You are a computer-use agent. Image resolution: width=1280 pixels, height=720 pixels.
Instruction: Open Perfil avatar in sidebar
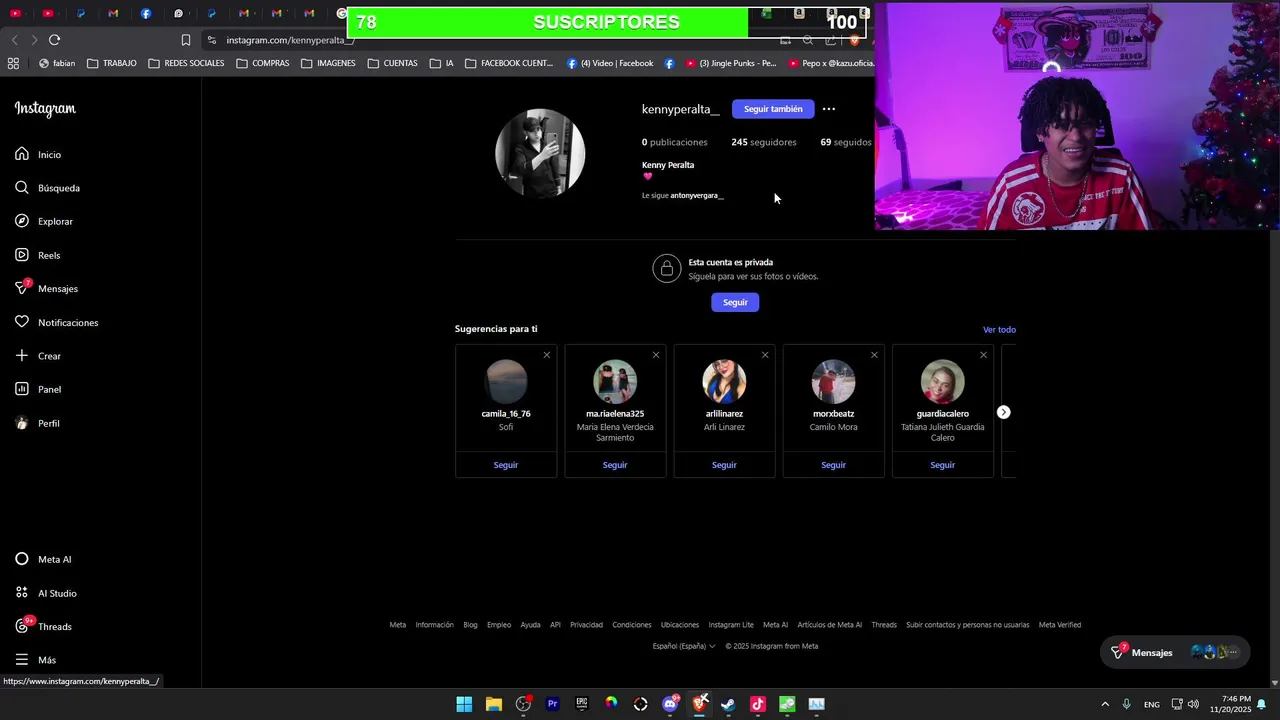(x=22, y=423)
